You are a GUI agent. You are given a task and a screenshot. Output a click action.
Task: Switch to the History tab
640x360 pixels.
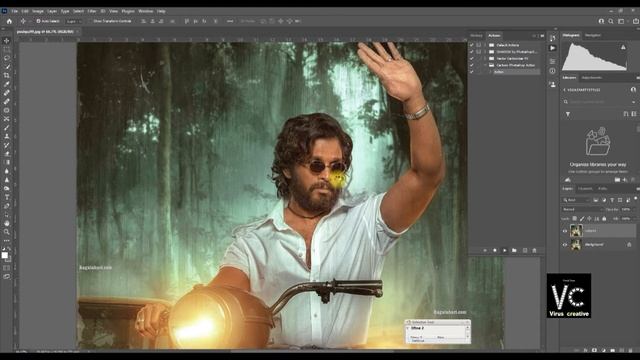pos(476,36)
